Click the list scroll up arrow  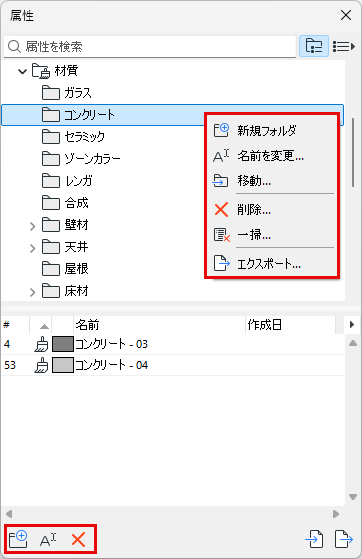click(x=353, y=343)
